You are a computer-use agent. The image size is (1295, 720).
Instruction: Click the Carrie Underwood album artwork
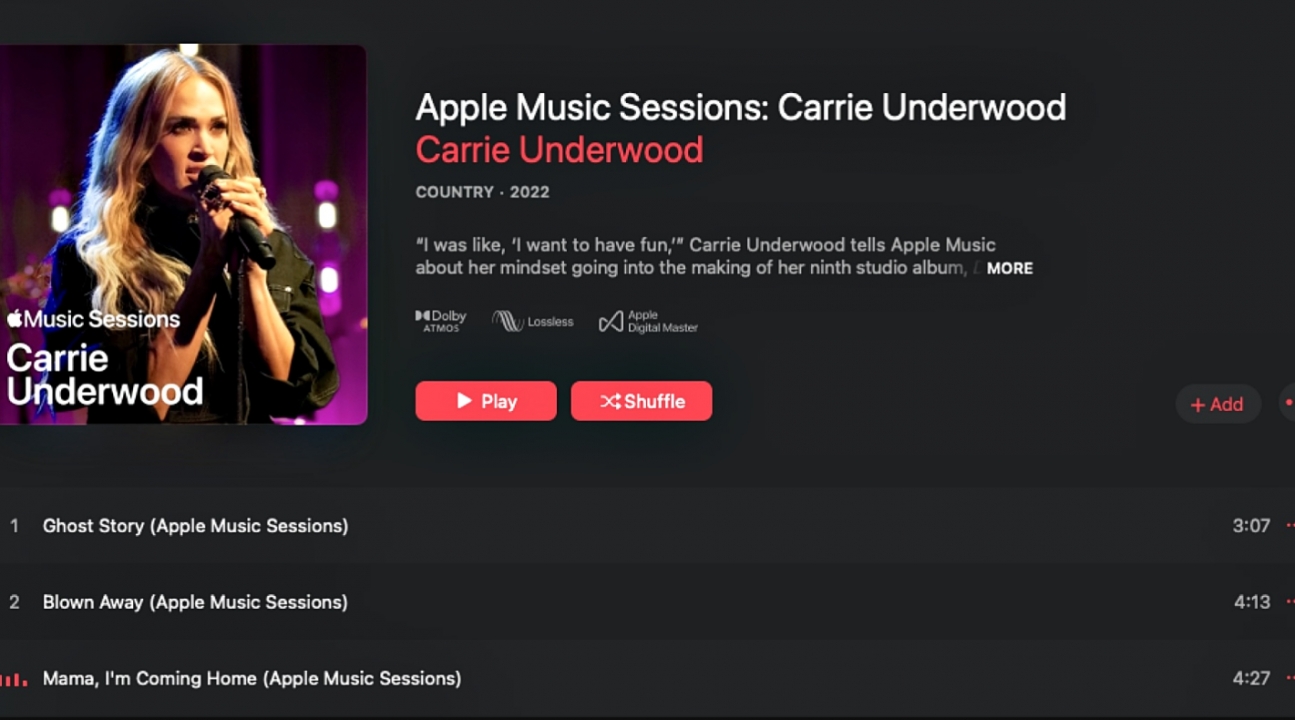tap(183, 234)
